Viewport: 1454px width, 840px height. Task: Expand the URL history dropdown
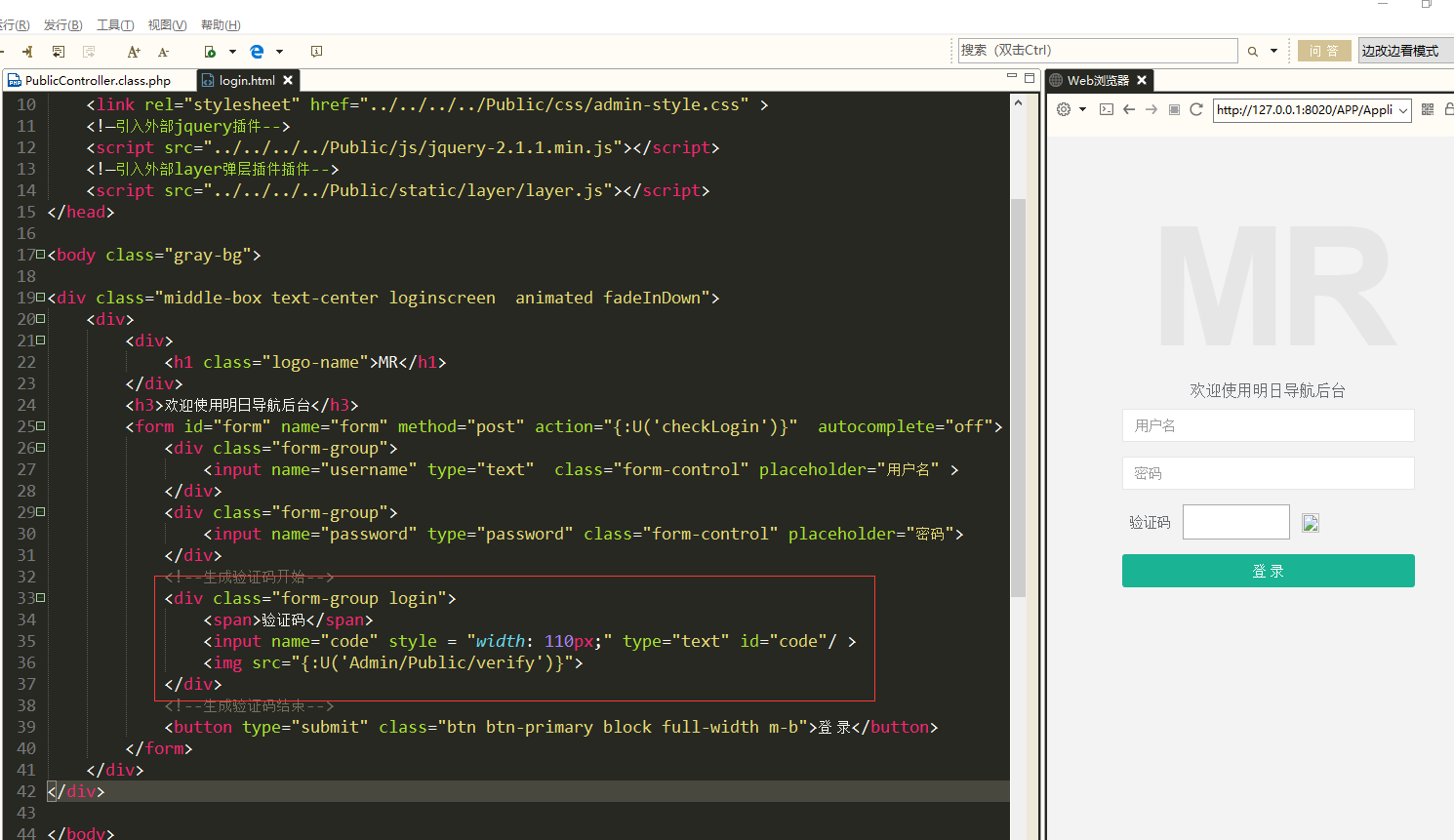coord(1403,110)
